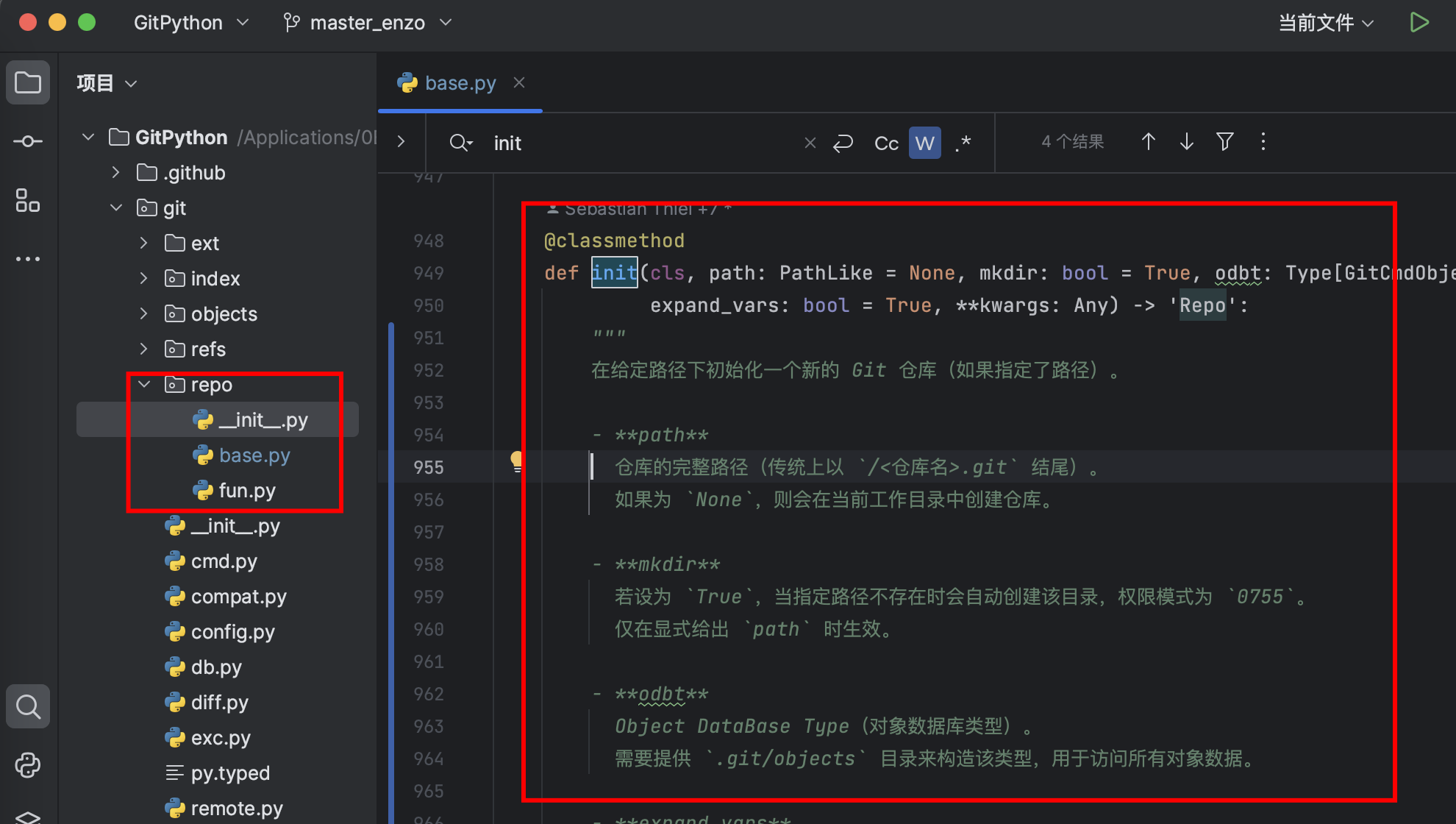The width and height of the screenshot is (1456, 824).
Task: Open GitPython project dropdown
Action: tap(191, 23)
